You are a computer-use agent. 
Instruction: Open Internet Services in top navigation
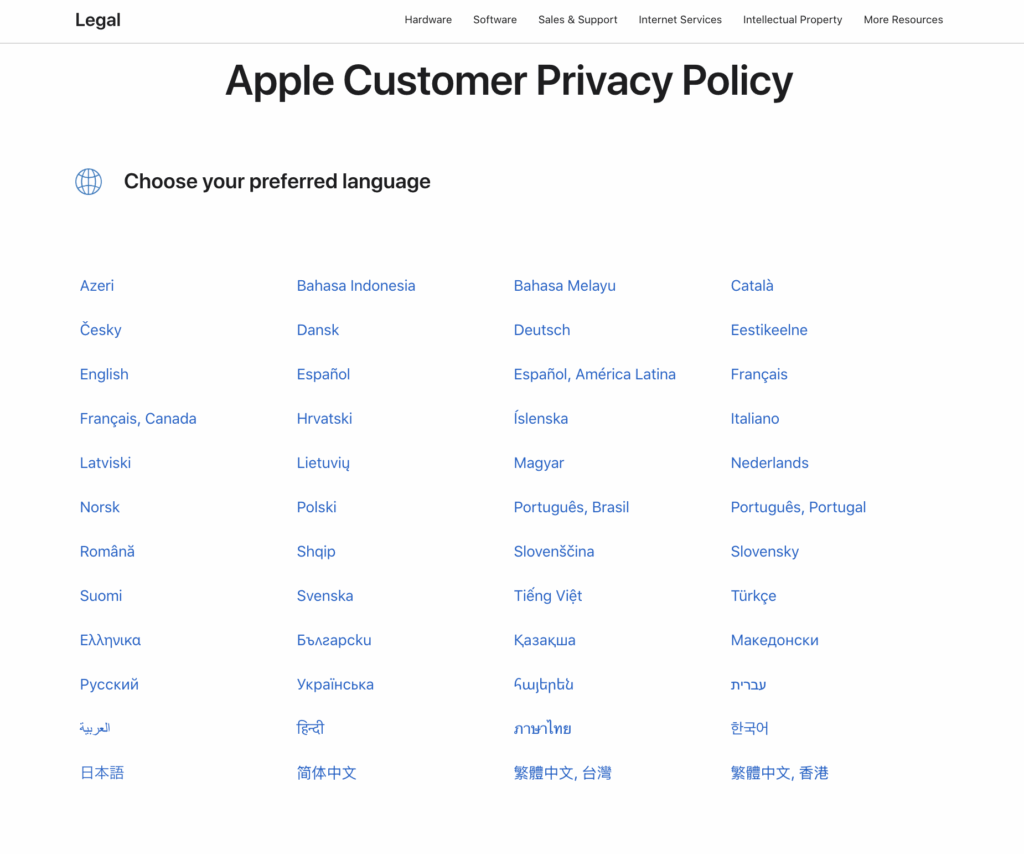click(x=680, y=20)
